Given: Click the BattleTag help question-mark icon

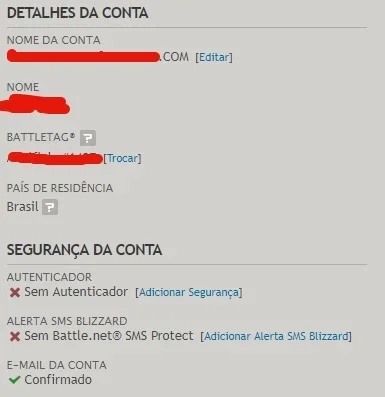Looking at the screenshot, I should tap(88, 138).
